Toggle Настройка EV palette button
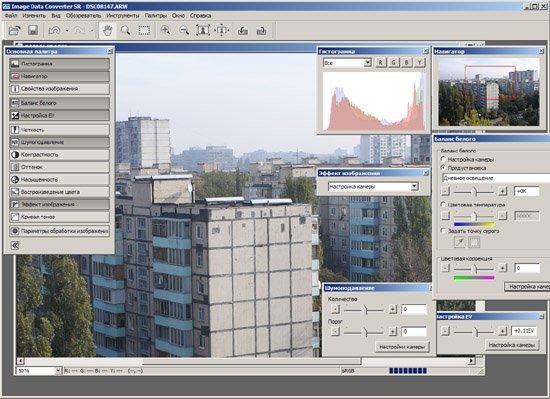Screen dimensions: 550x399 click(60, 115)
